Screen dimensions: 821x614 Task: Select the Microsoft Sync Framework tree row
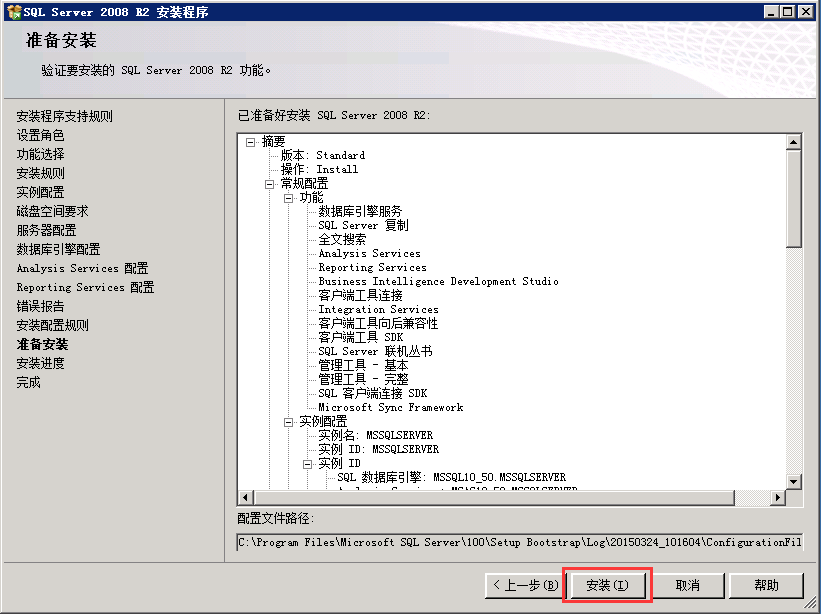391,408
